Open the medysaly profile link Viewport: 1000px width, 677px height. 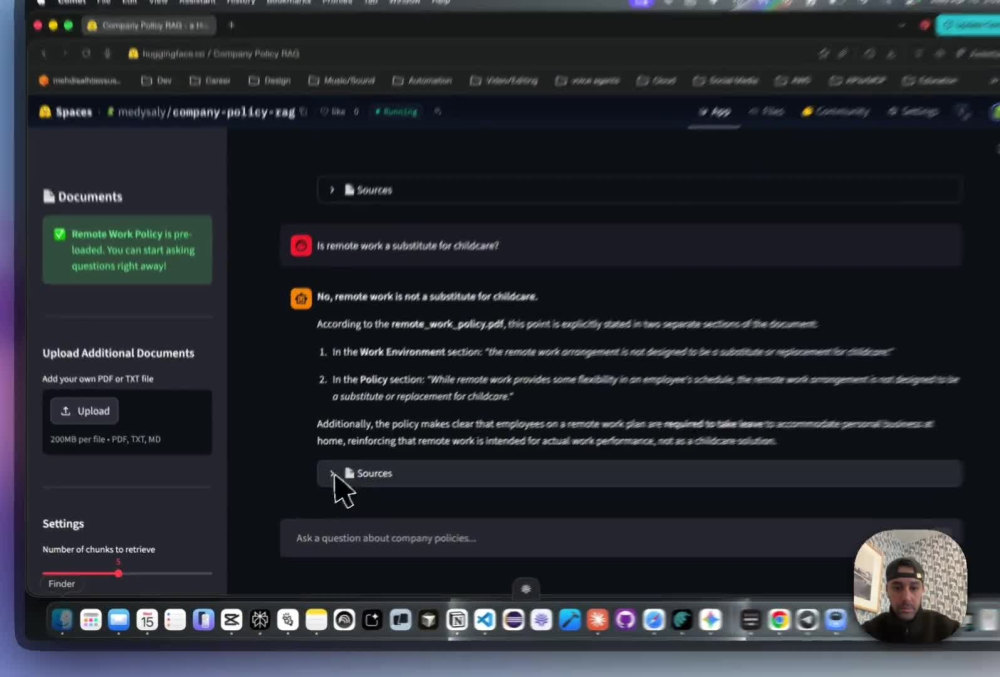(141, 112)
